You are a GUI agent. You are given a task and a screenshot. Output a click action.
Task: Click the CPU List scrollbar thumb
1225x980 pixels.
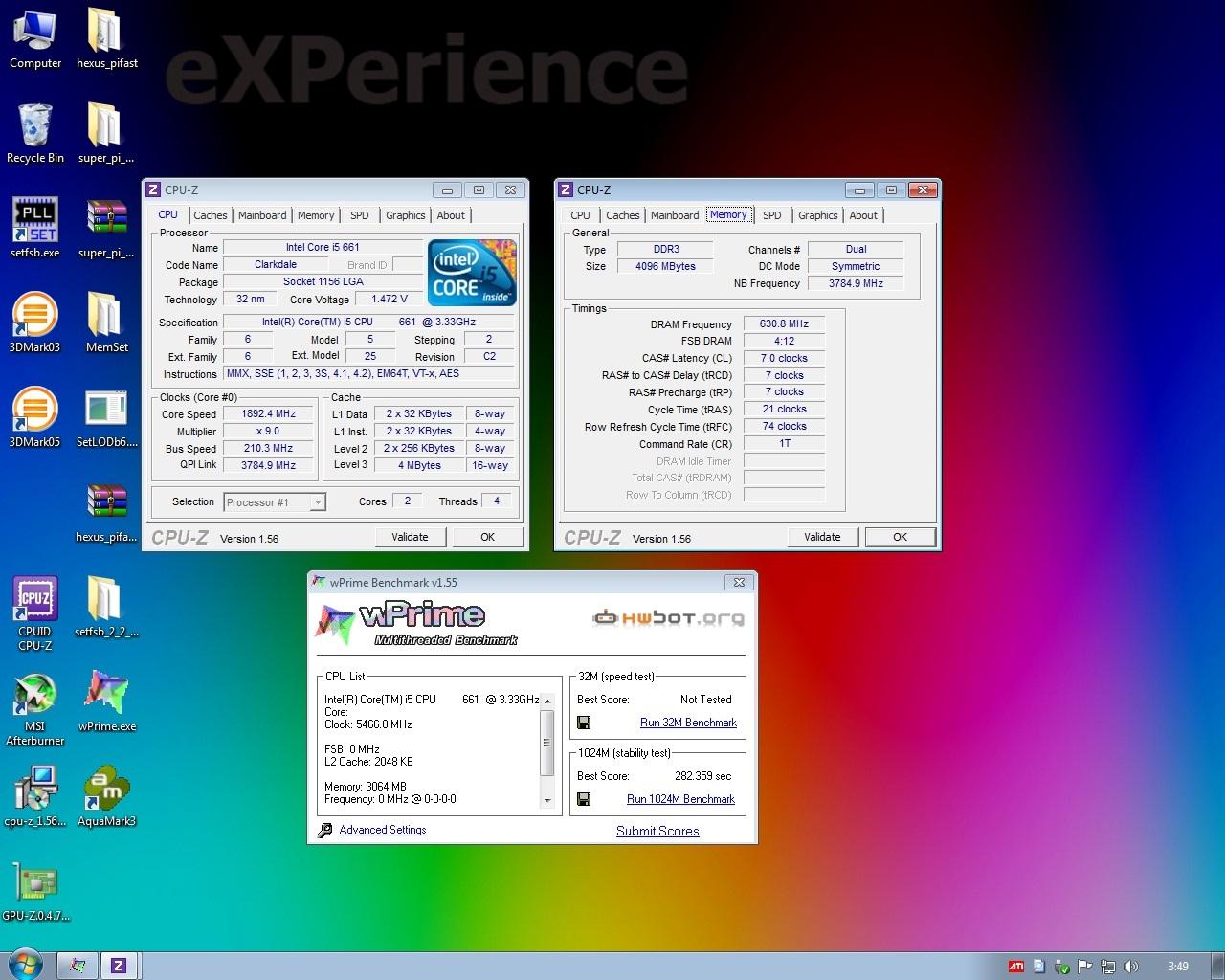pos(547,743)
